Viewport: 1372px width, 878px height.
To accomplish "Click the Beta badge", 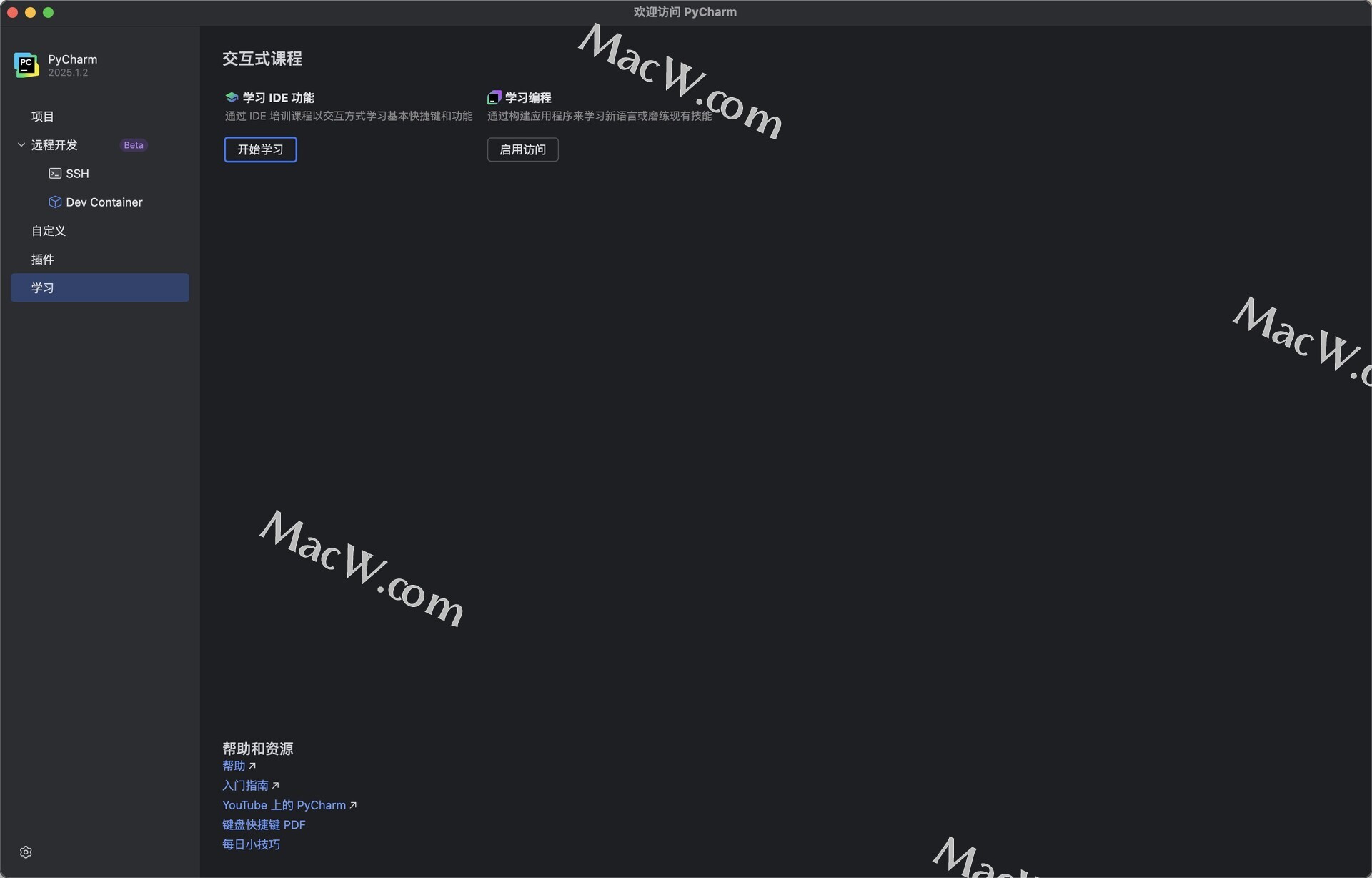I will (x=134, y=145).
